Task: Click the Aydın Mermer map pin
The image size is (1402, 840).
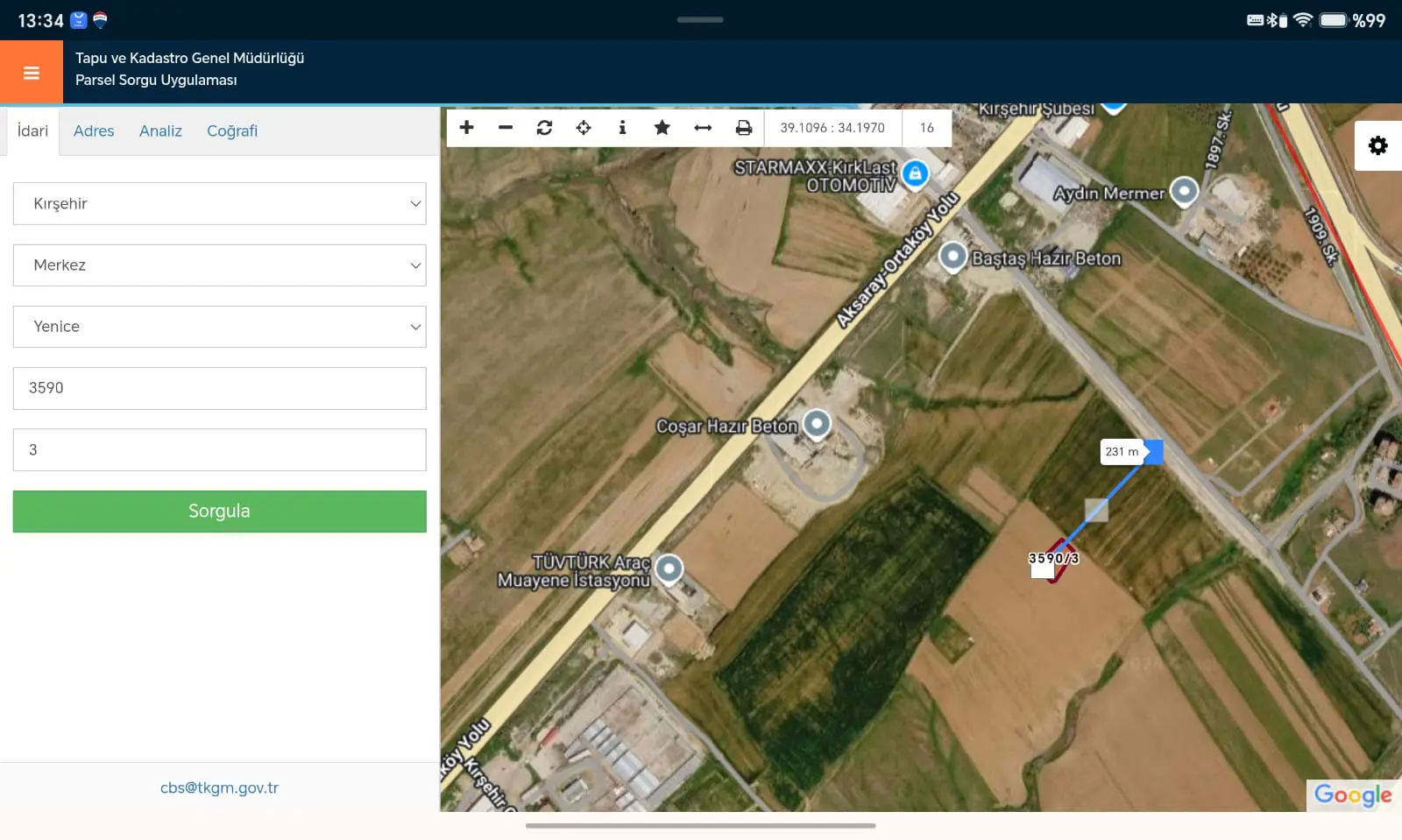Action: tap(1185, 192)
